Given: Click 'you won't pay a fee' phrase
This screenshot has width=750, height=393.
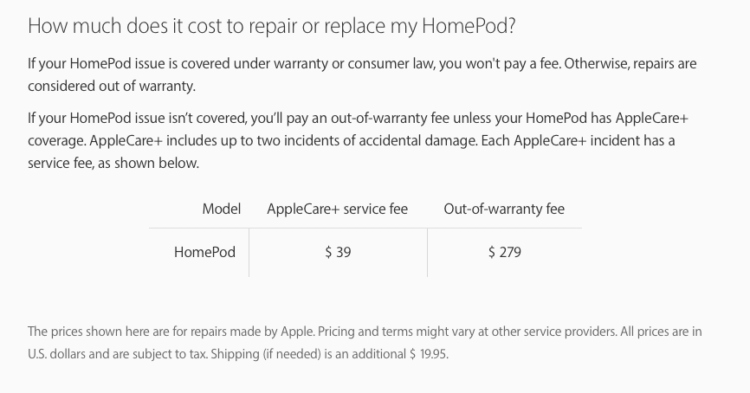Looking at the screenshot, I should (x=499, y=64).
